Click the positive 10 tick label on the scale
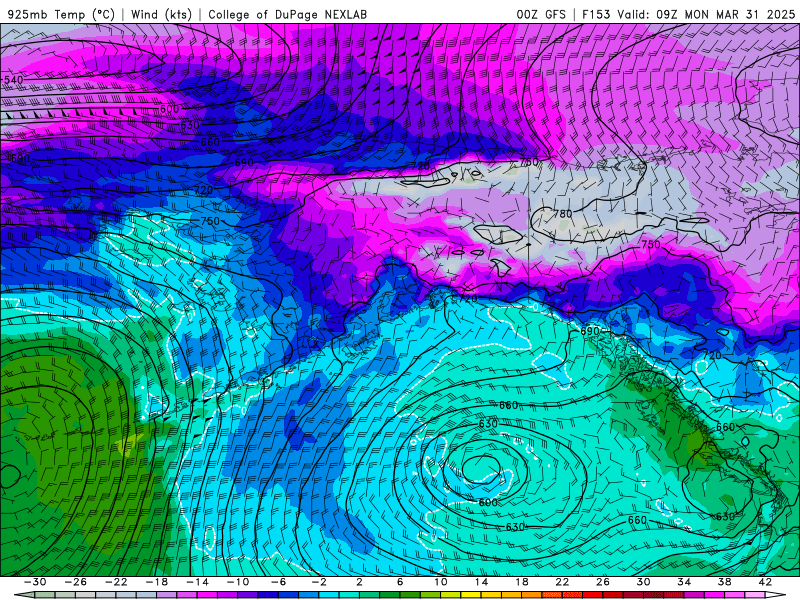800x600 pixels. (x=441, y=582)
